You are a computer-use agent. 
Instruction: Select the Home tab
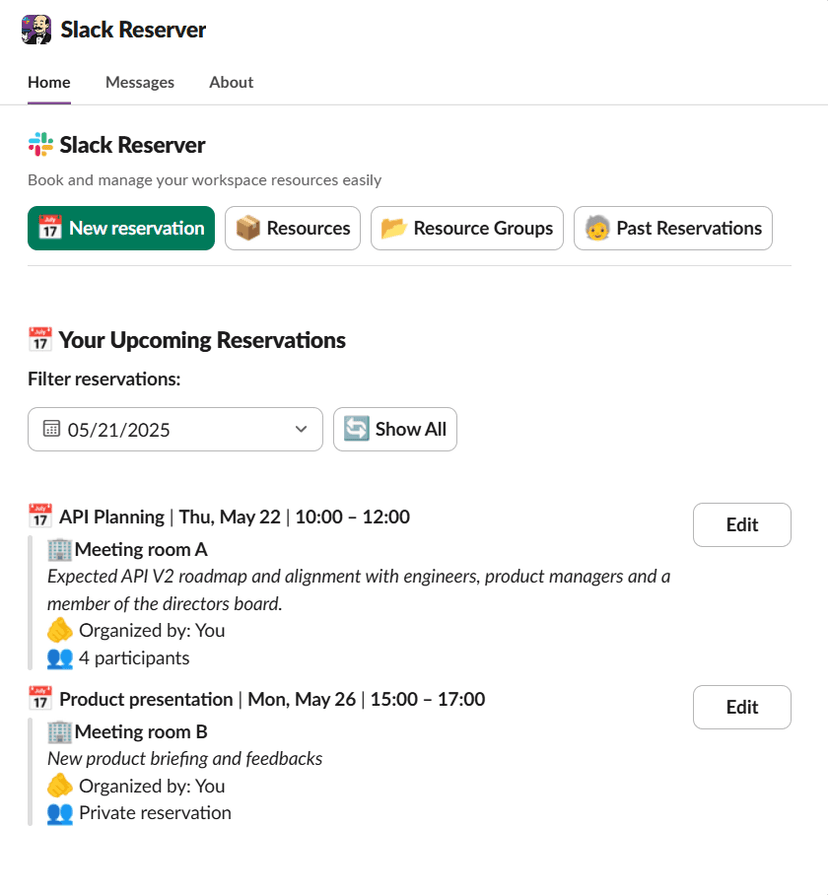pos(49,82)
